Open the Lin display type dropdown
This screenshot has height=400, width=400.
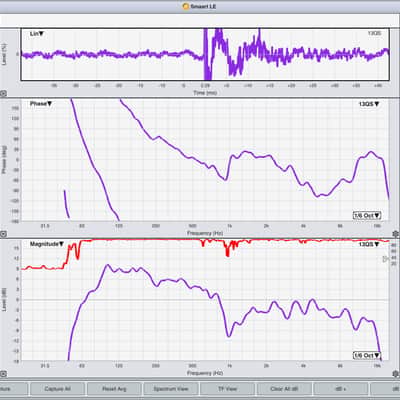[37, 34]
